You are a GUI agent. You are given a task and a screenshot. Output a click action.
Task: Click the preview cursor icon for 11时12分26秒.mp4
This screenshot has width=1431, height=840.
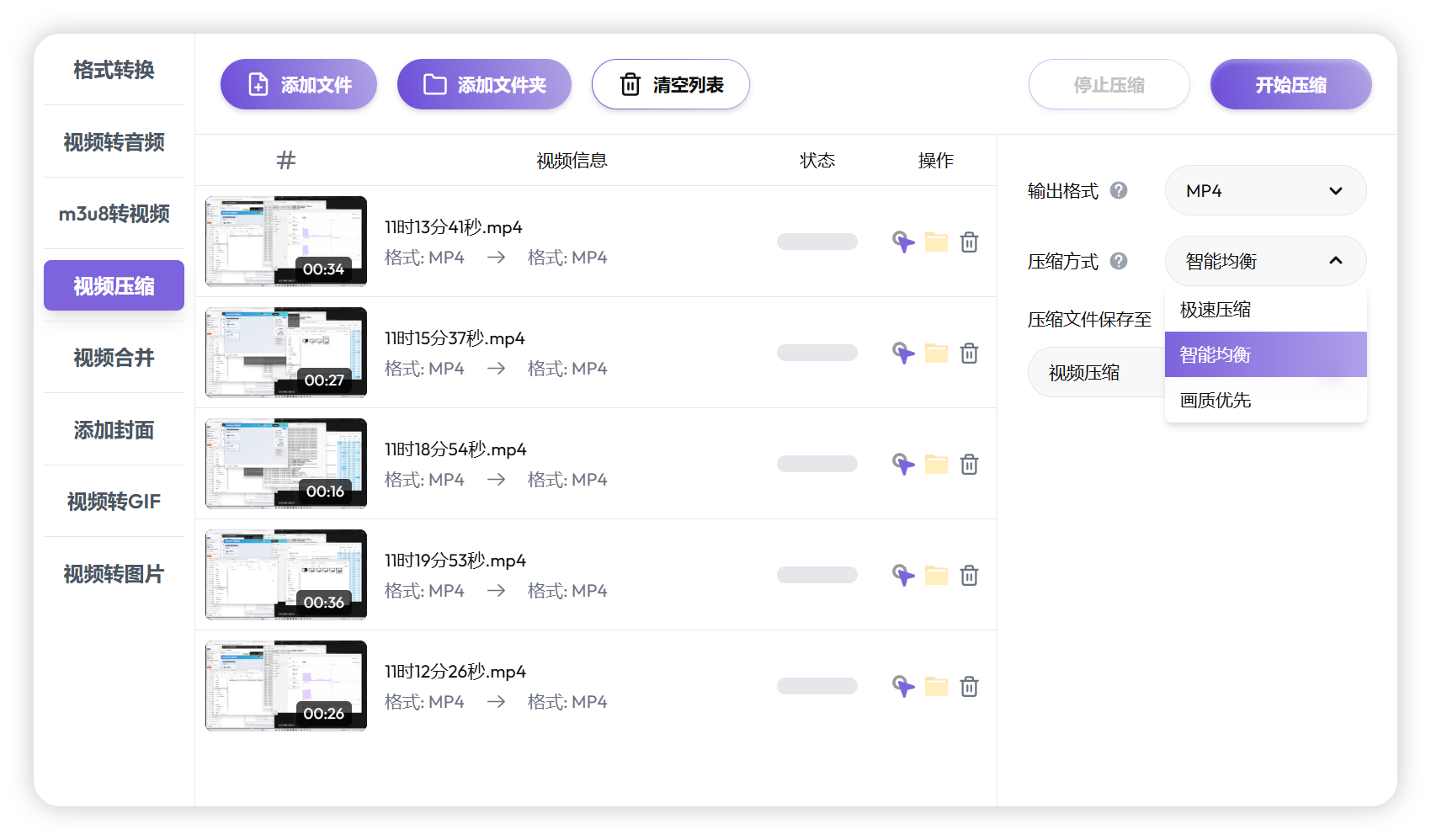click(903, 686)
